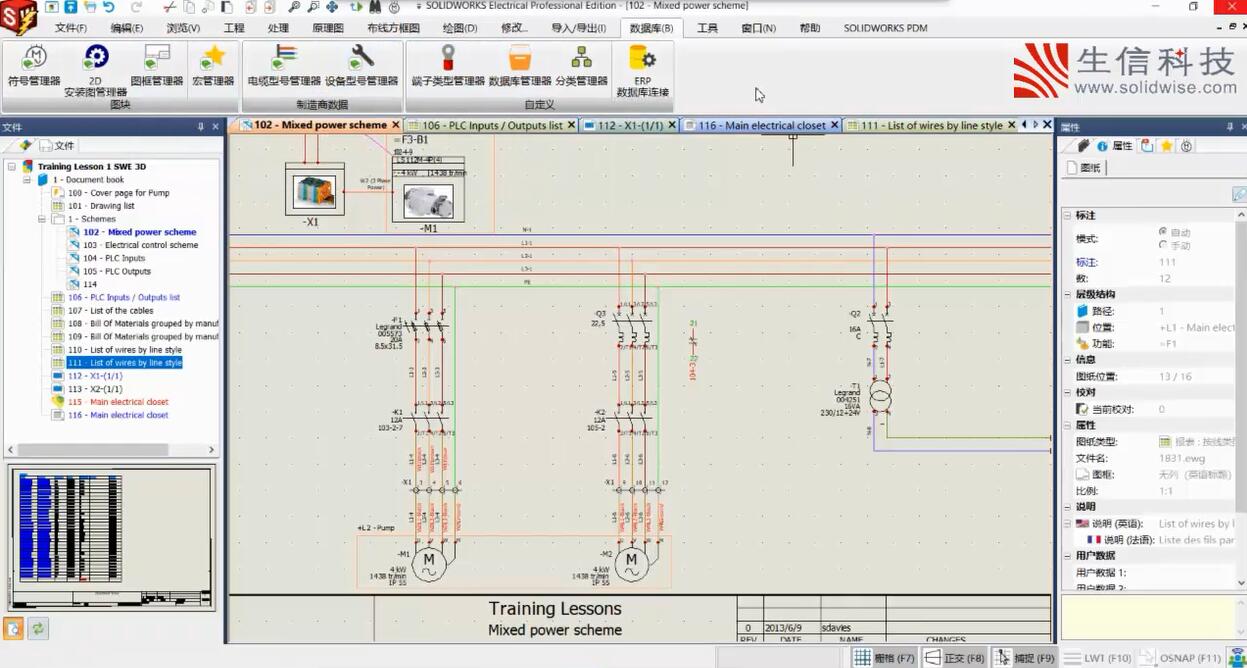This screenshot has width=1247, height=668.
Task: Open the 端子类型管理器 terminal type manager
Action: point(447,66)
